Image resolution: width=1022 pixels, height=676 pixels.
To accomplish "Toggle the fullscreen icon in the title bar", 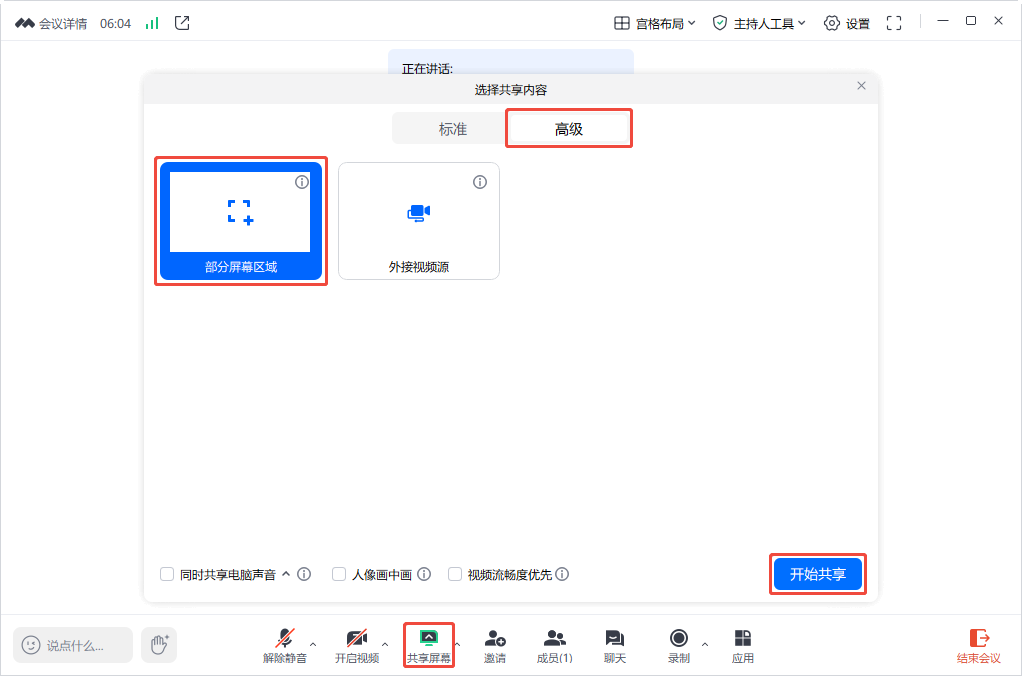I will point(894,23).
